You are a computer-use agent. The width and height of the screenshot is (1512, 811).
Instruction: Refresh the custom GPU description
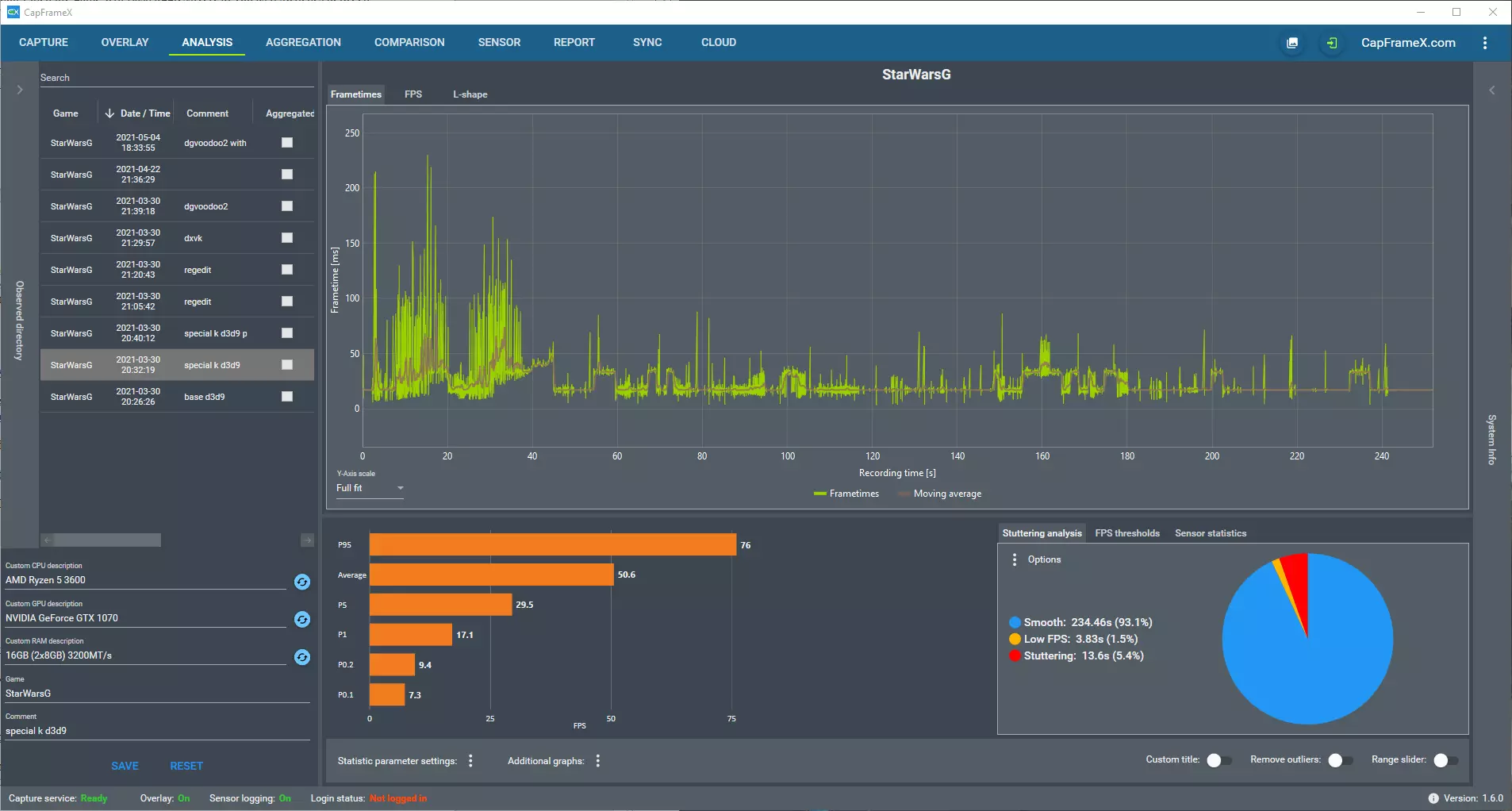coord(302,619)
